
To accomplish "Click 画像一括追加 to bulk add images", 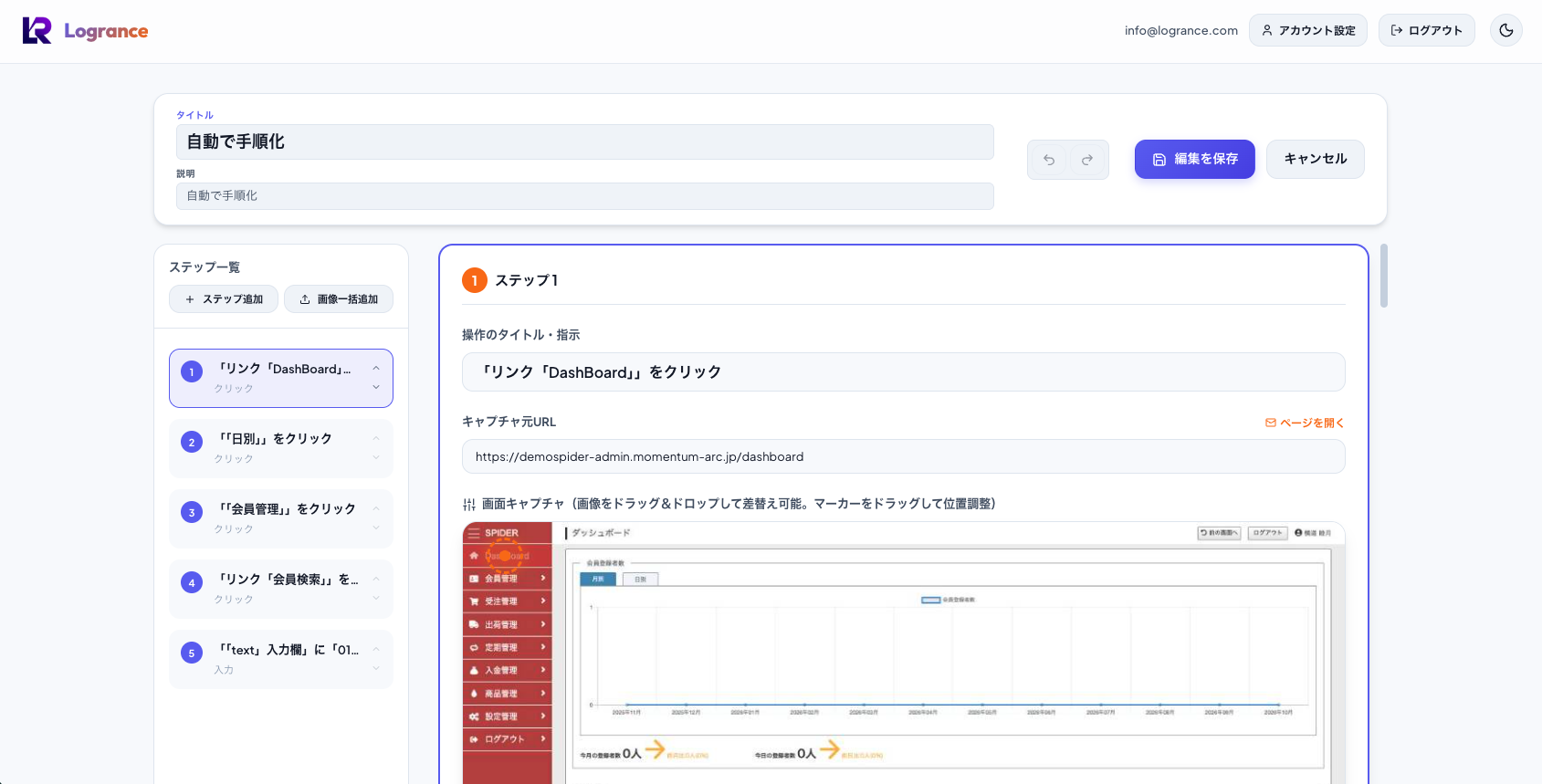I will tap(339, 299).
